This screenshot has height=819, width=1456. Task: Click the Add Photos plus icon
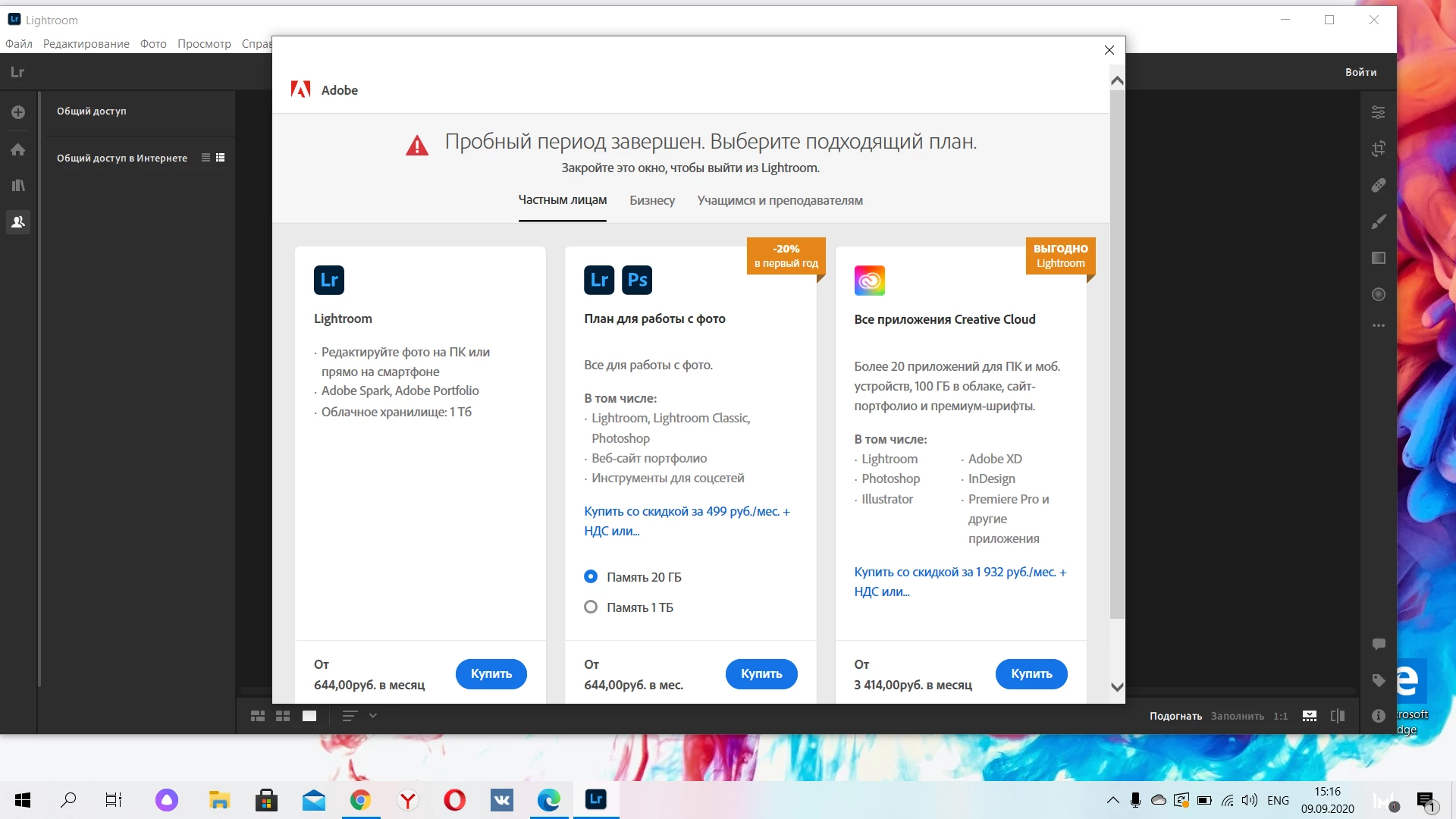click(x=18, y=112)
